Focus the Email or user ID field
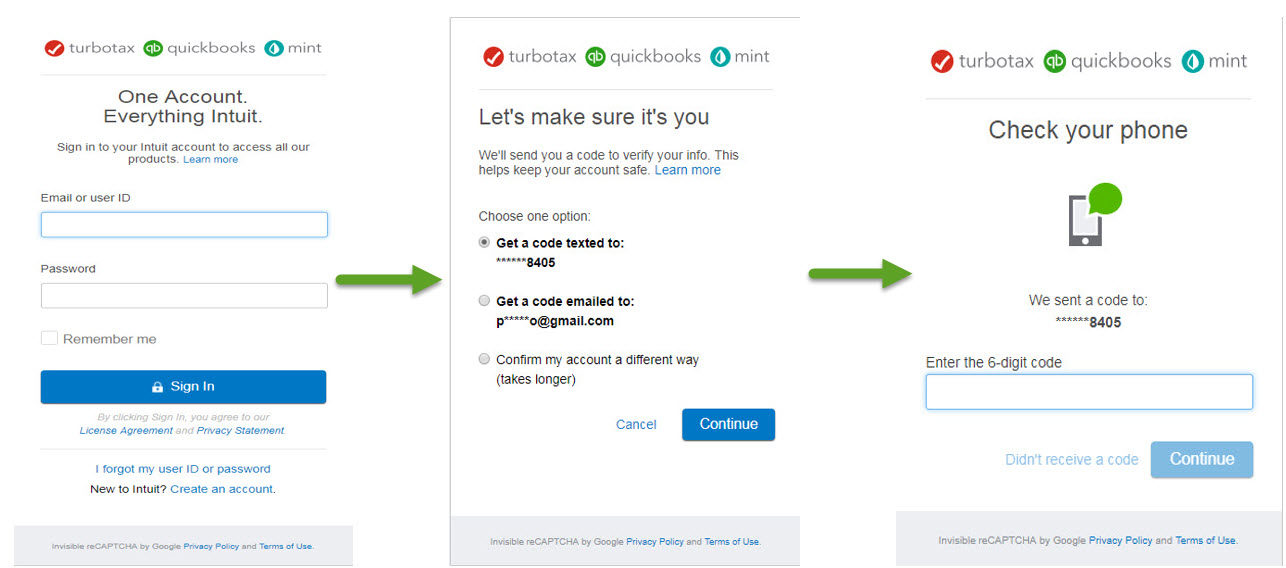Viewport: 1286px width, 568px height. [x=184, y=225]
